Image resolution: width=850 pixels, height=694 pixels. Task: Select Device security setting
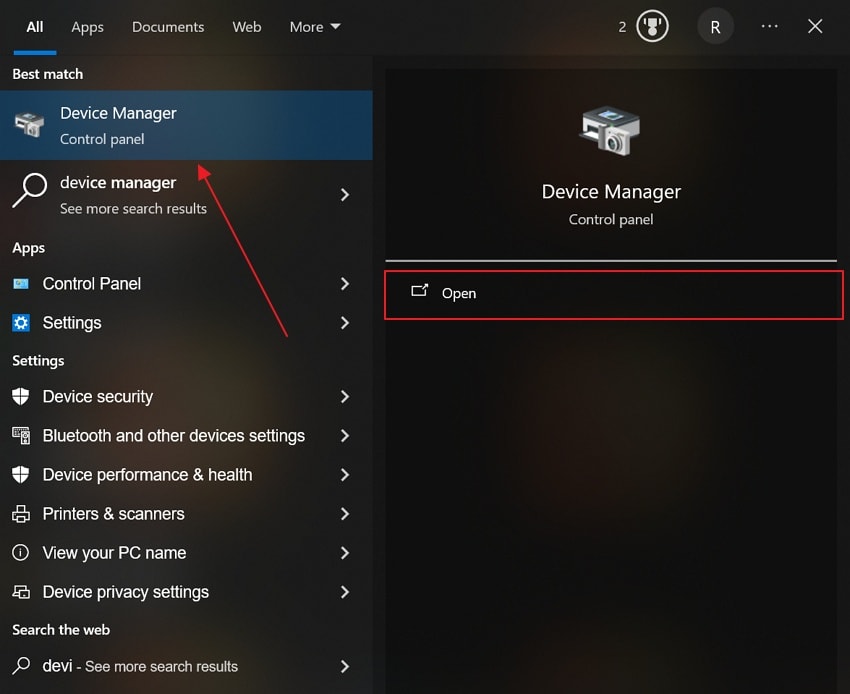(186, 396)
